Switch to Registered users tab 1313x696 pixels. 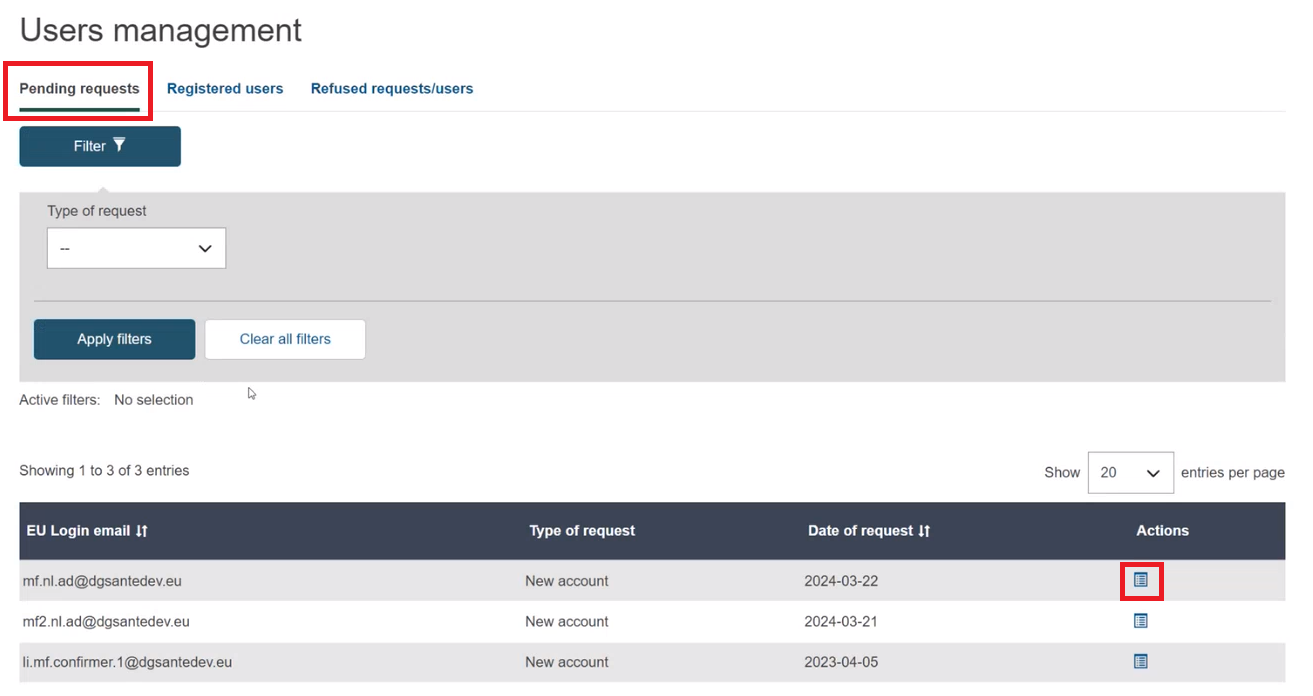point(225,89)
